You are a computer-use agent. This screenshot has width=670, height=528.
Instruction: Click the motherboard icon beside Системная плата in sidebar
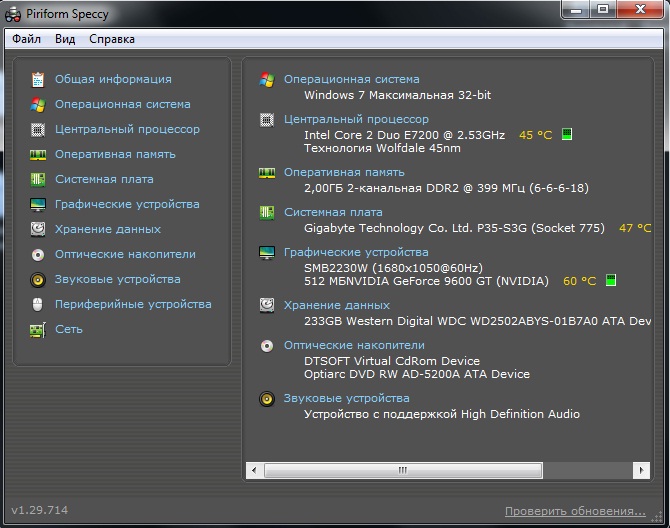(38, 179)
